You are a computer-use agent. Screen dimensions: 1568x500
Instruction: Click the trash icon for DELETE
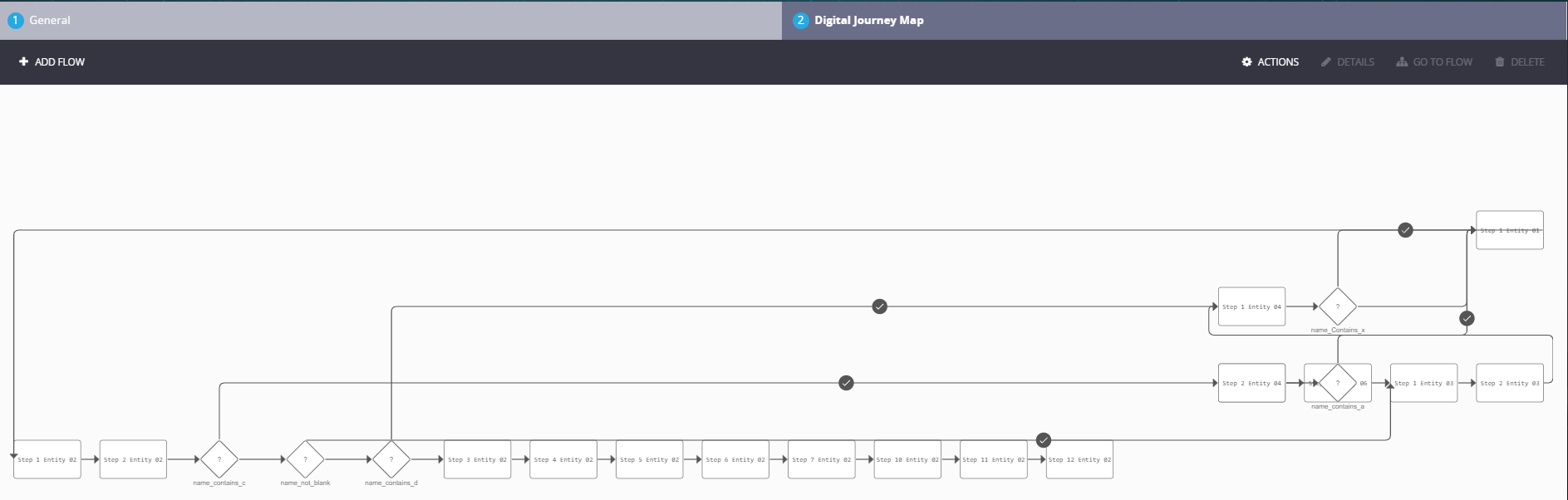(x=1499, y=61)
